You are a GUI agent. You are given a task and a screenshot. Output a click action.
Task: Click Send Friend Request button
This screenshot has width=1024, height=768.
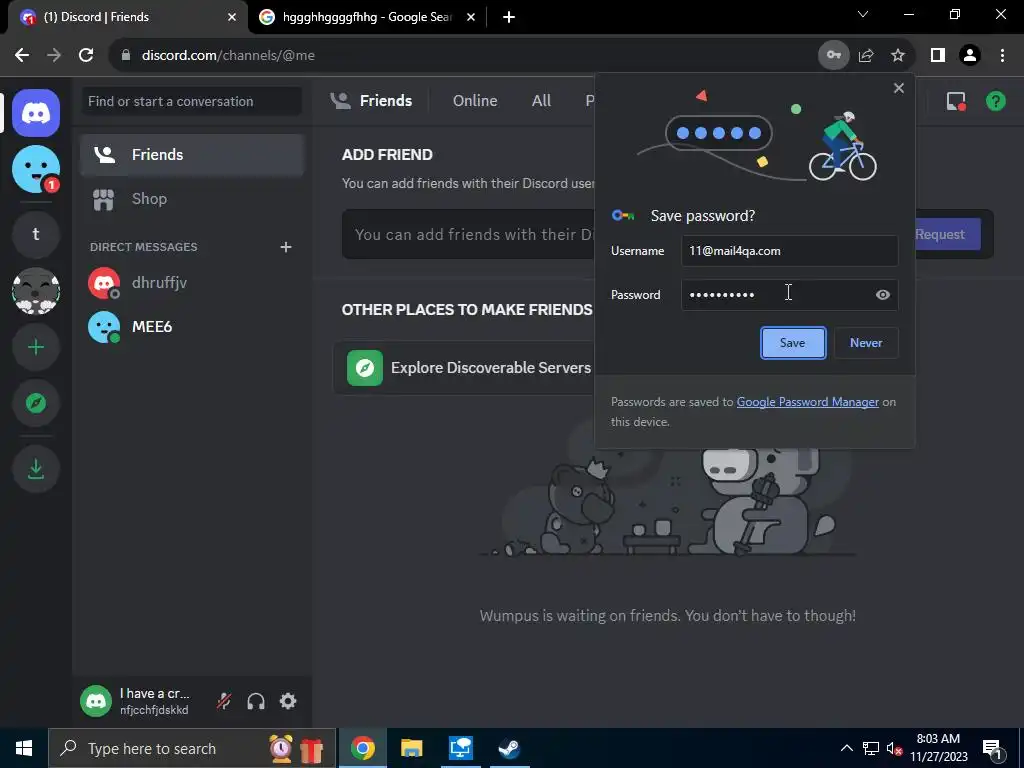coord(947,234)
